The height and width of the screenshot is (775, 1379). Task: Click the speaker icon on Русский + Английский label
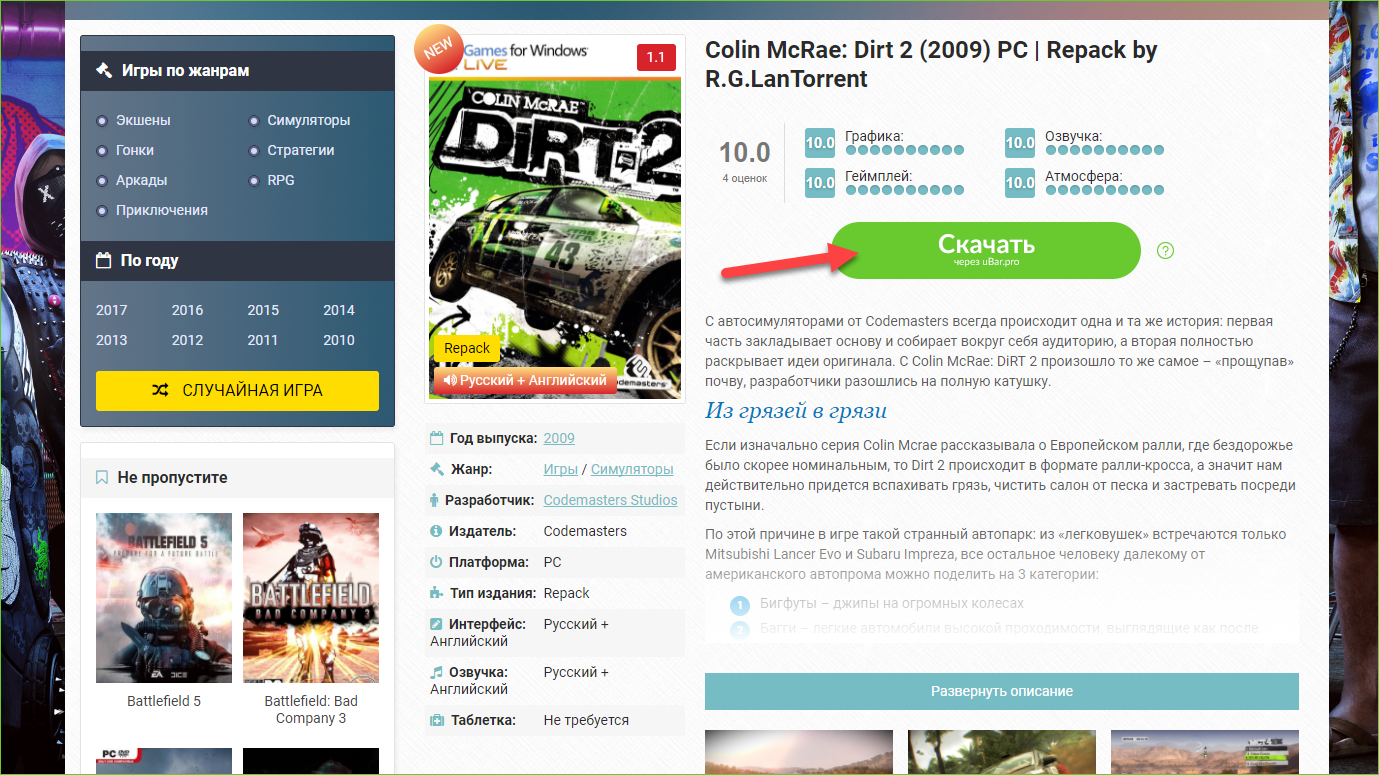coord(450,381)
